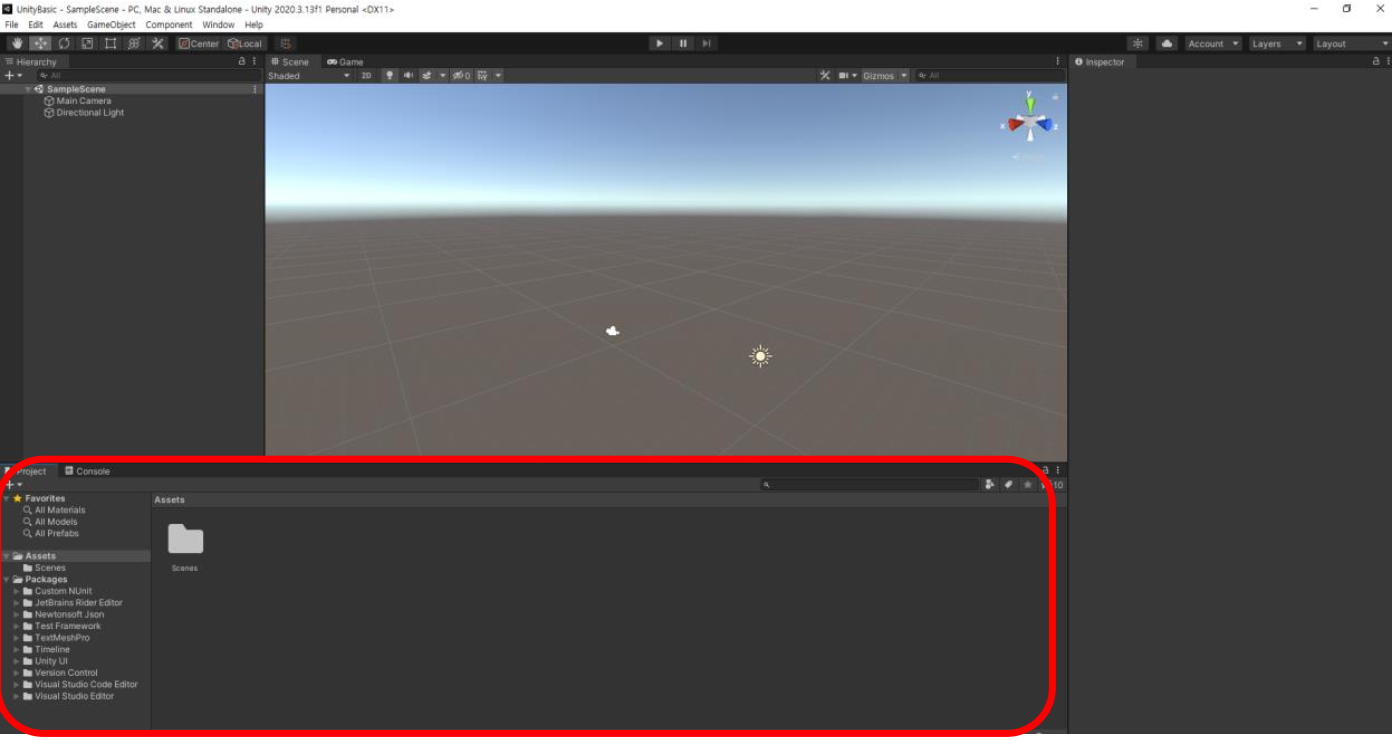The height and width of the screenshot is (740, 1394).
Task: Open the Assets menu
Action: pos(65,25)
